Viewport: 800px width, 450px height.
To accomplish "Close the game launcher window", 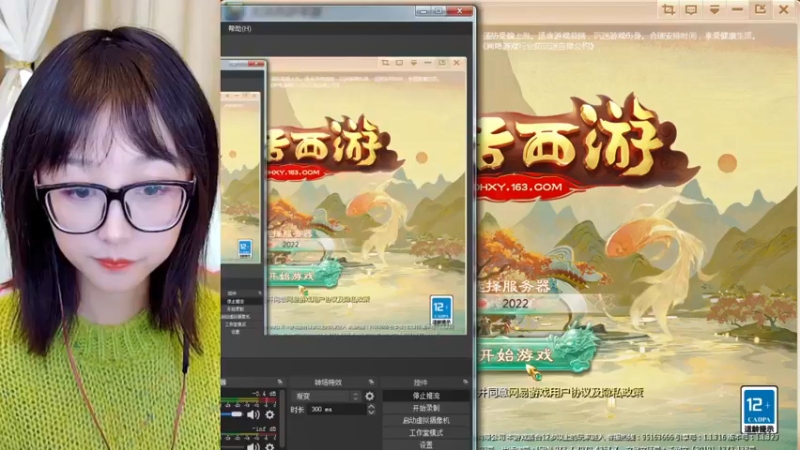I will [x=784, y=10].
